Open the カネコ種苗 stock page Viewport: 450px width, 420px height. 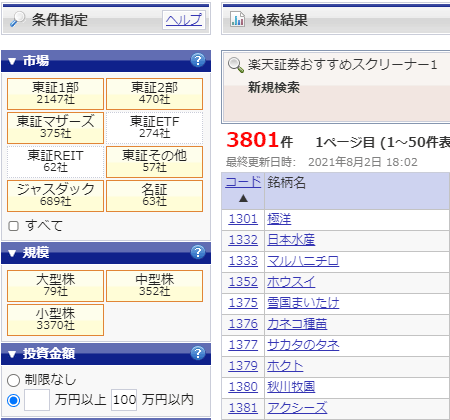click(297, 324)
